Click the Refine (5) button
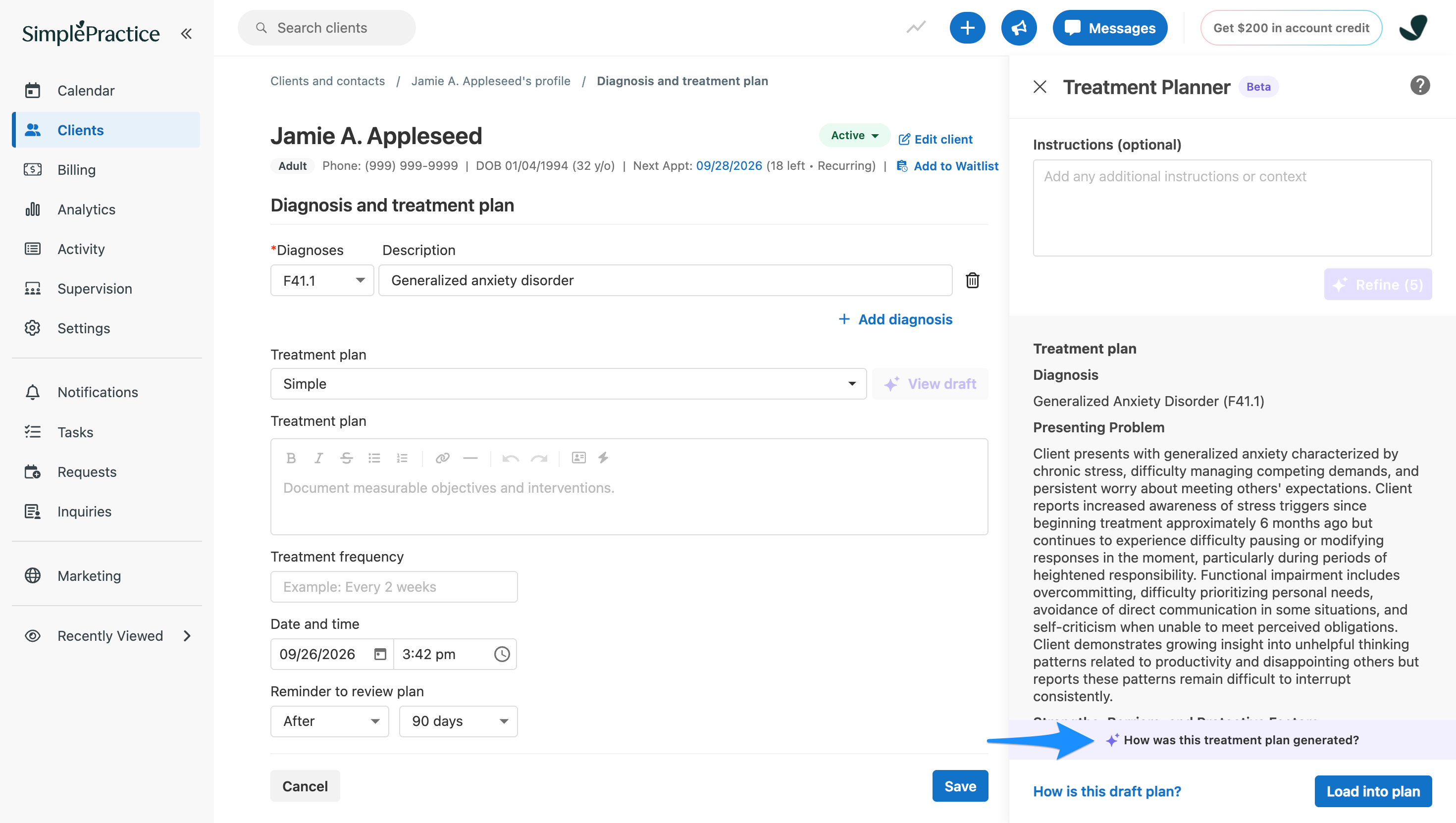This screenshot has height=823, width=1456. click(1377, 284)
